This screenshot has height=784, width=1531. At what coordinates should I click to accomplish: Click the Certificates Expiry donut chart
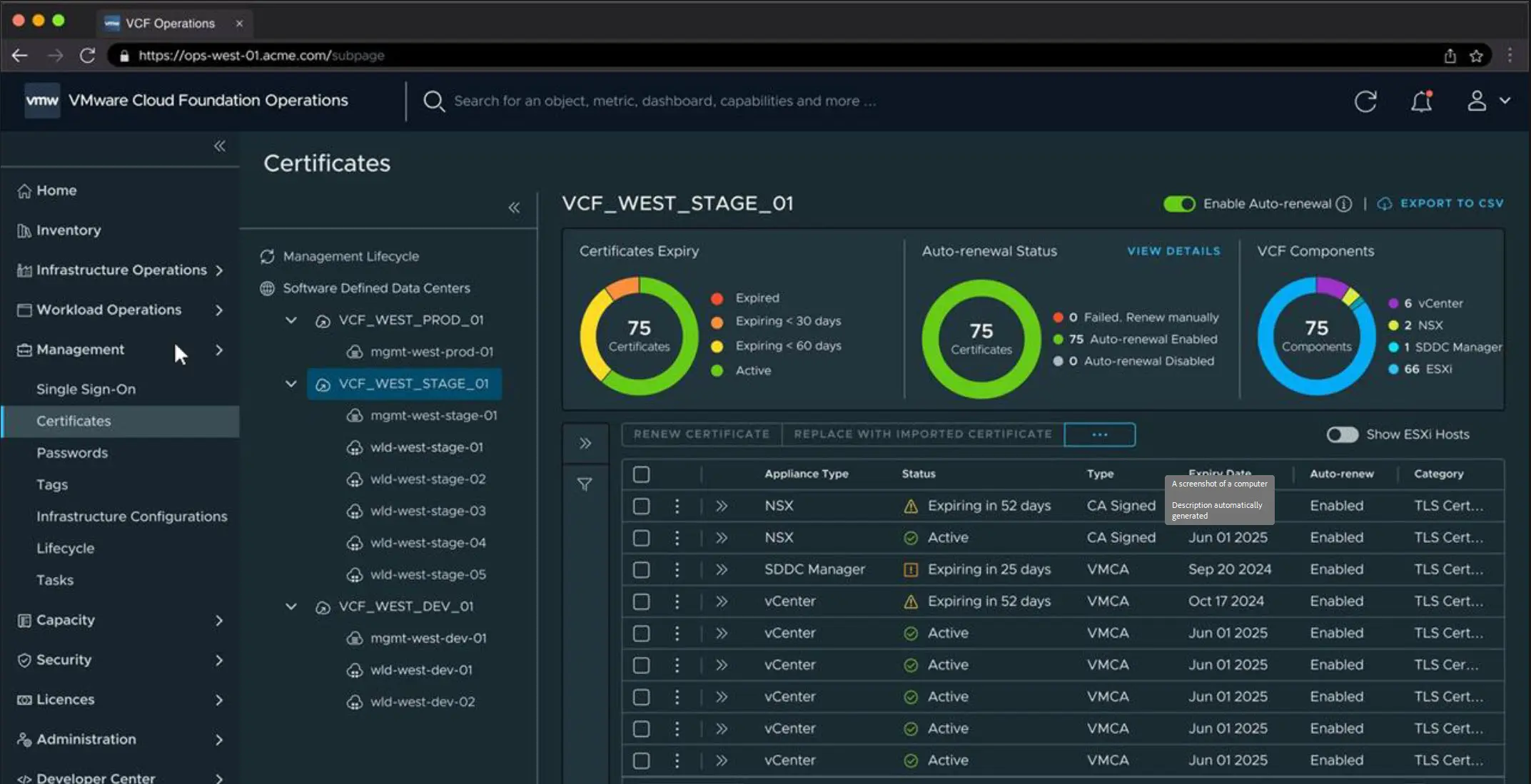[639, 336]
